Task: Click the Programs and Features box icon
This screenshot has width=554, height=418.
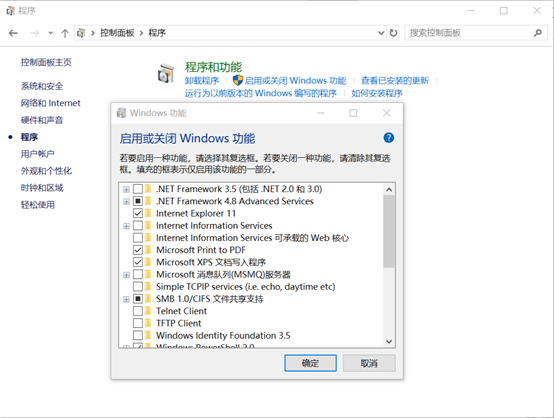Action: click(x=166, y=73)
